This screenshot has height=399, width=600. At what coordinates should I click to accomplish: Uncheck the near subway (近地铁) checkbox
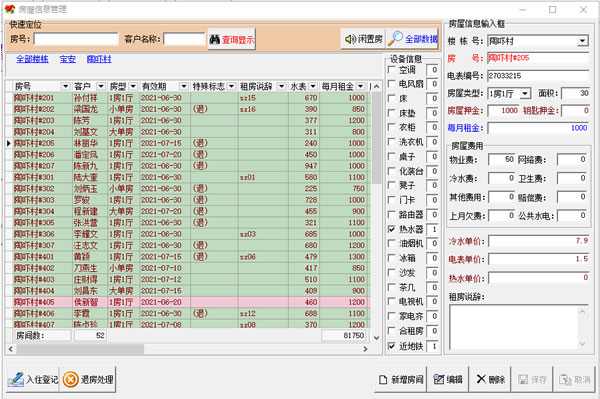click(391, 346)
